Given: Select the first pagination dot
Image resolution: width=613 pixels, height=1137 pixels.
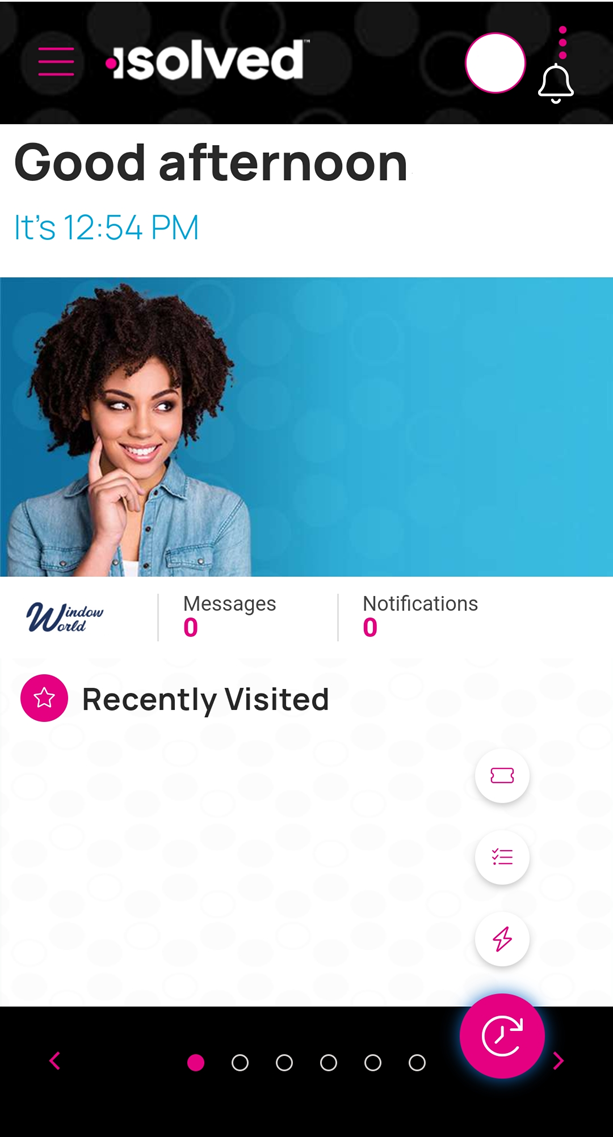Looking at the screenshot, I should coord(196,1062).
